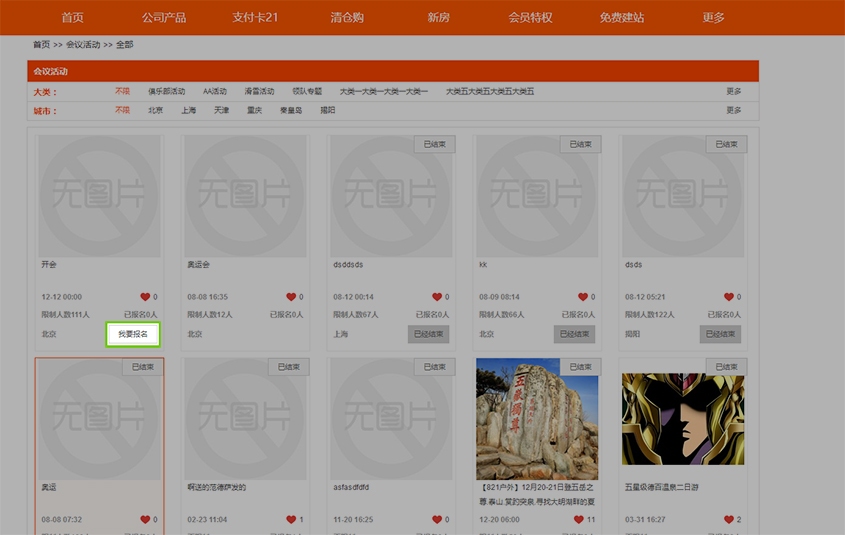This screenshot has width=845, height=535.
Task: Click the 啊送的范德萨发的 event title
Action: (x=217, y=487)
